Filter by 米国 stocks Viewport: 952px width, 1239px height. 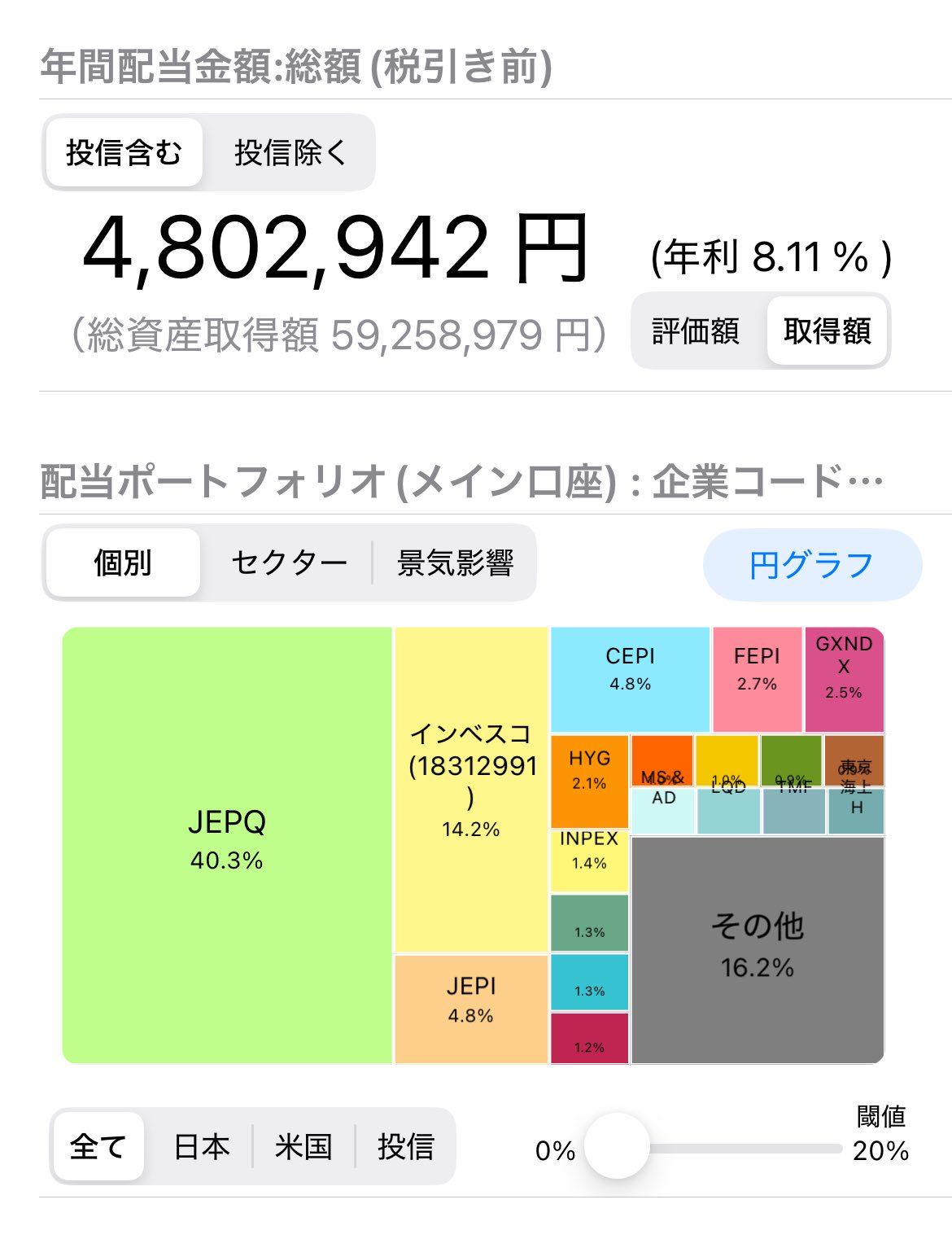(304, 1147)
